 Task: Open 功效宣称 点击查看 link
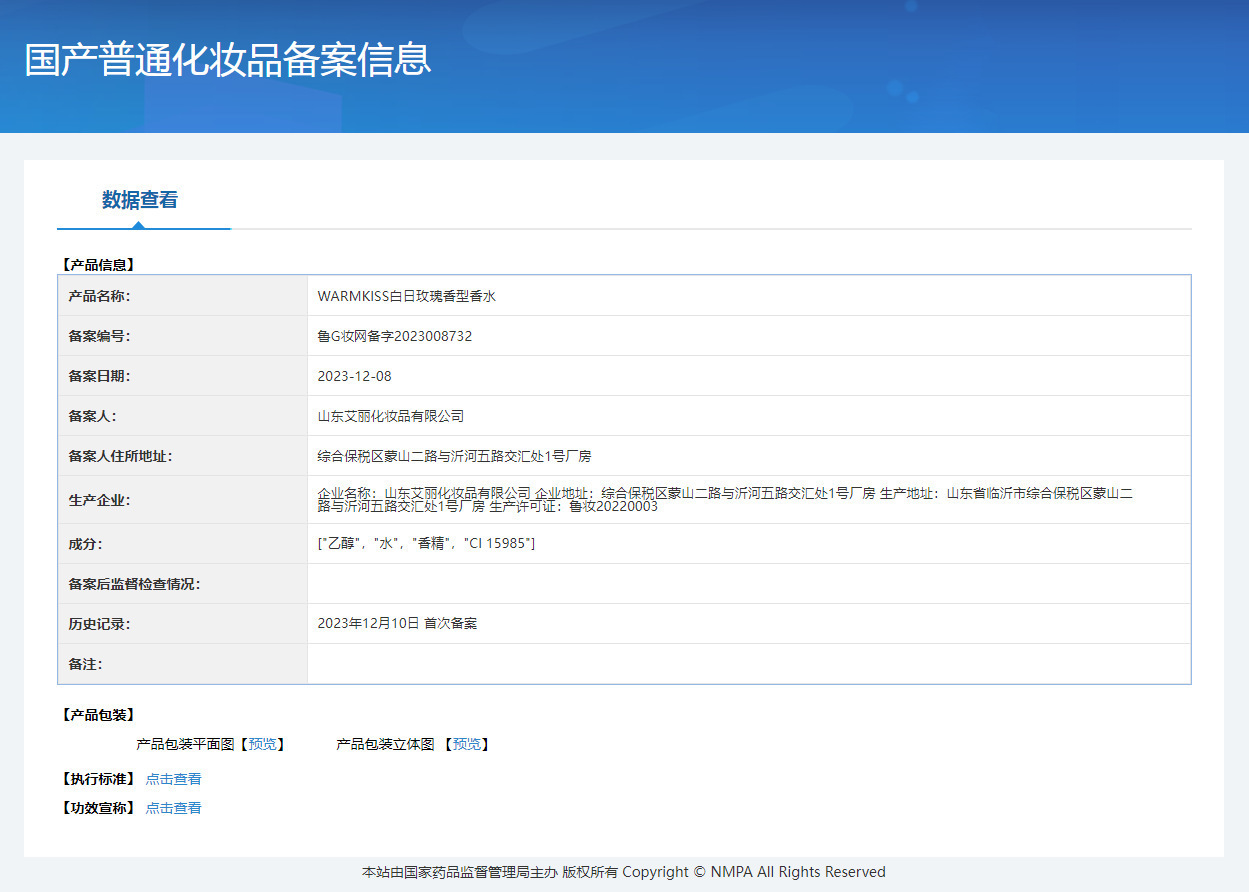click(x=173, y=808)
